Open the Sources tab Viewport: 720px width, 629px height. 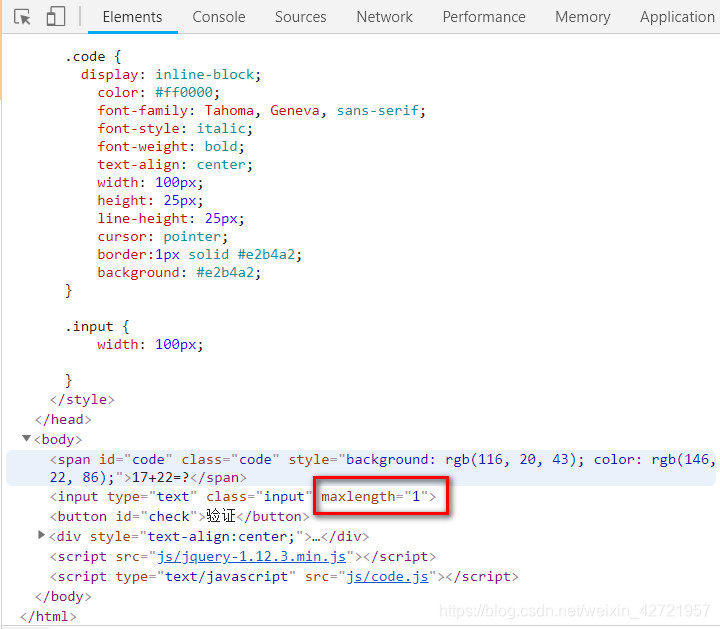click(300, 17)
